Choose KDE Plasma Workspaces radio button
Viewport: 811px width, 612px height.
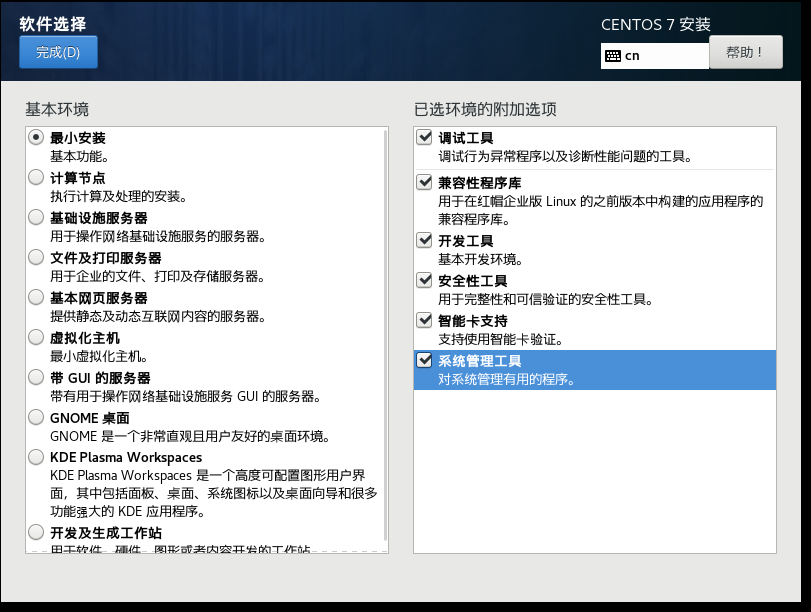point(36,456)
